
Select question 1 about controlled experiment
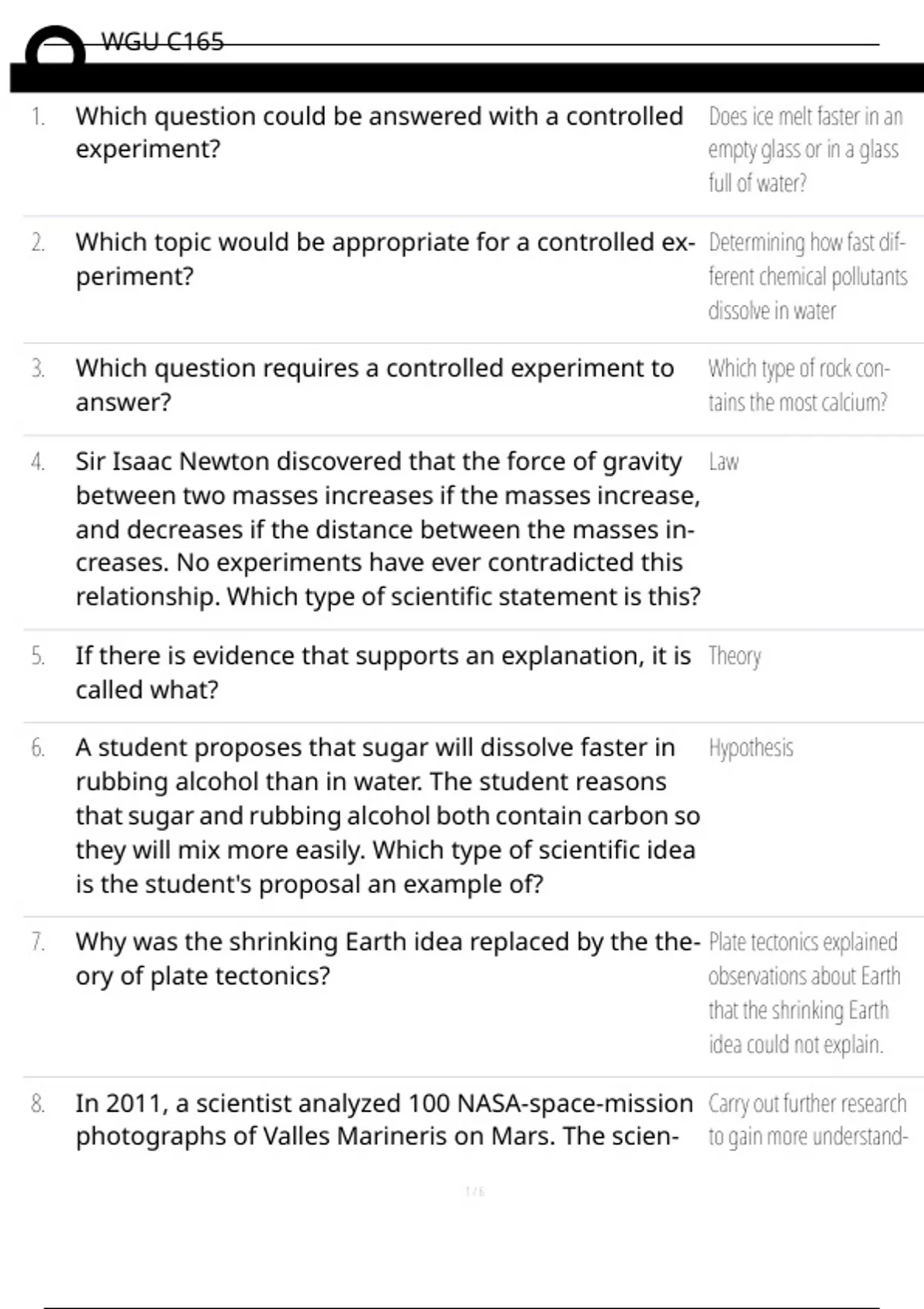click(380, 132)
